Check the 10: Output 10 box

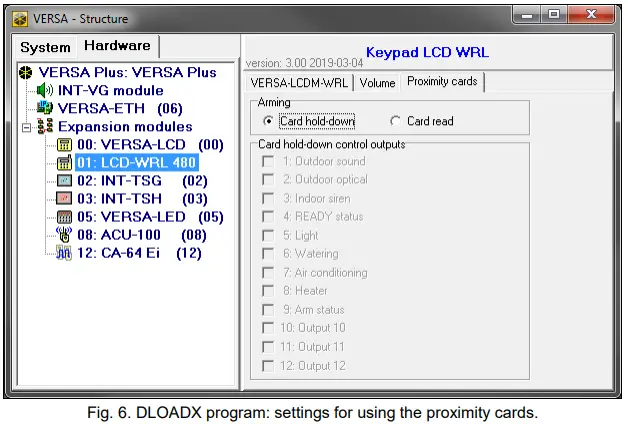[x=268, y=328]
